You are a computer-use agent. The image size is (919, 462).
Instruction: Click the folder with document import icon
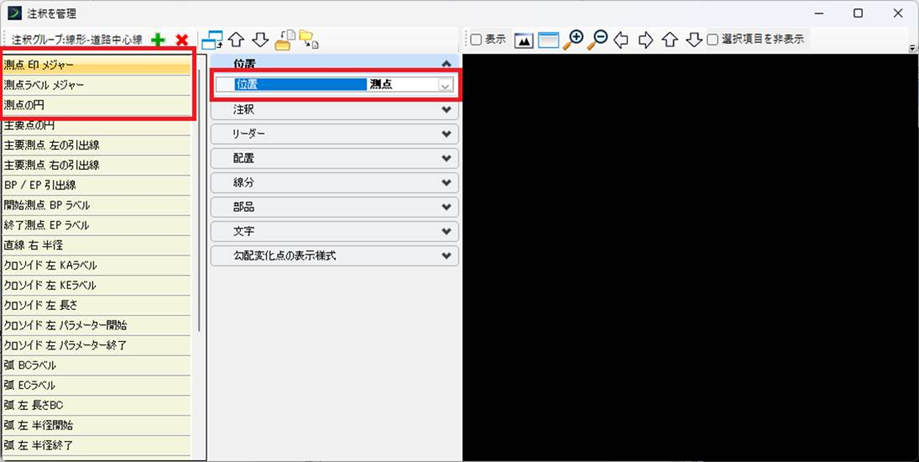coord(284,40)
